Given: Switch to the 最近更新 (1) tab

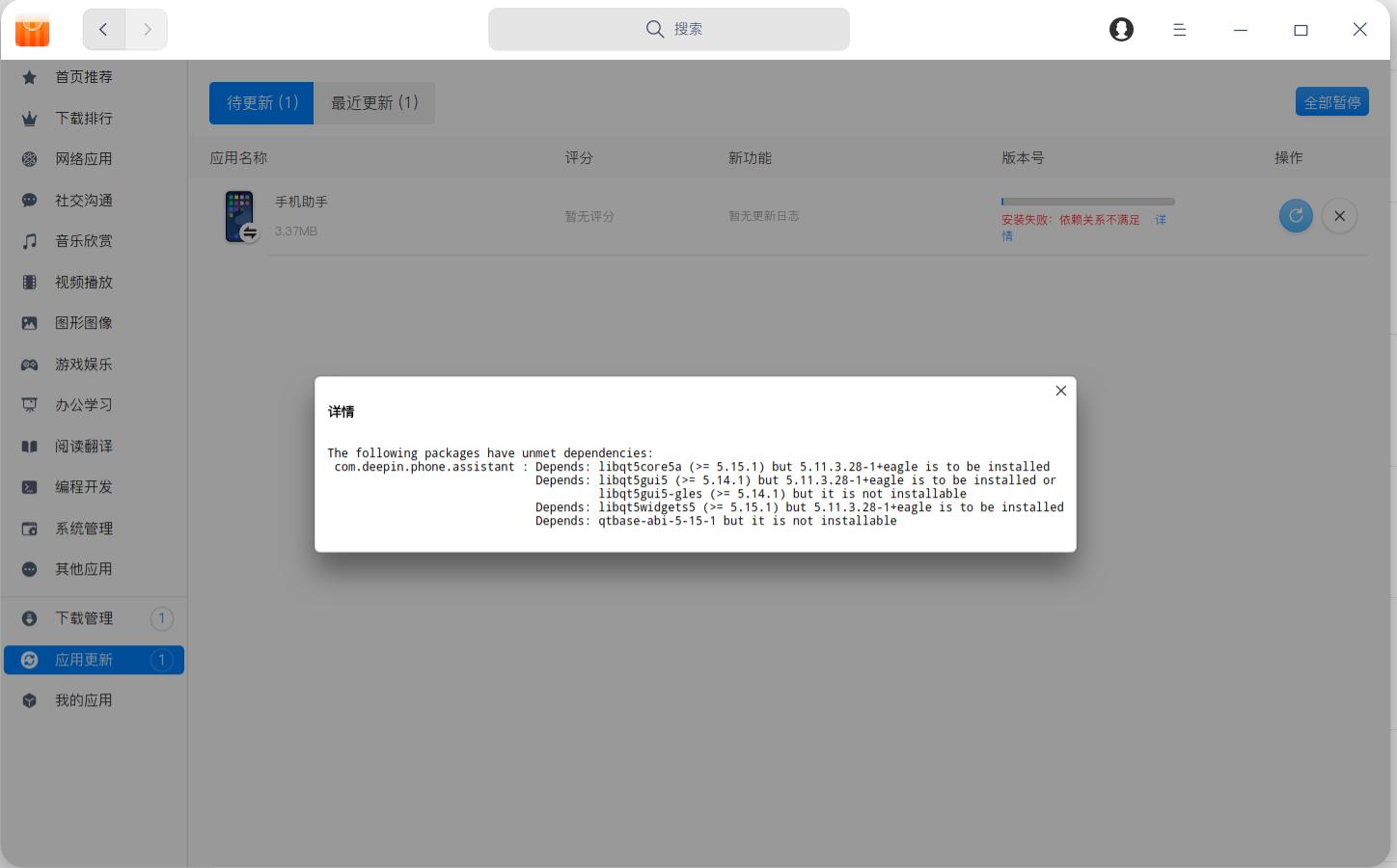Looking at the screenshot, I should click(374, 103).
